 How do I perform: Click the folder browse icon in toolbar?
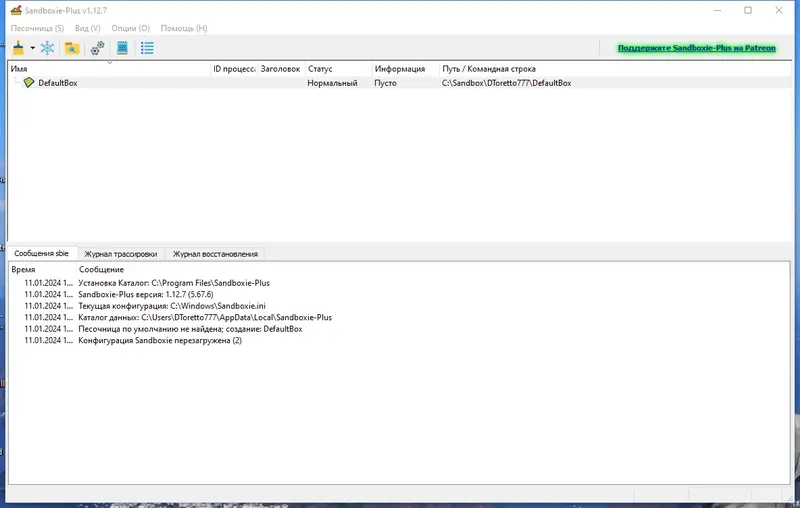click(72, 48)
